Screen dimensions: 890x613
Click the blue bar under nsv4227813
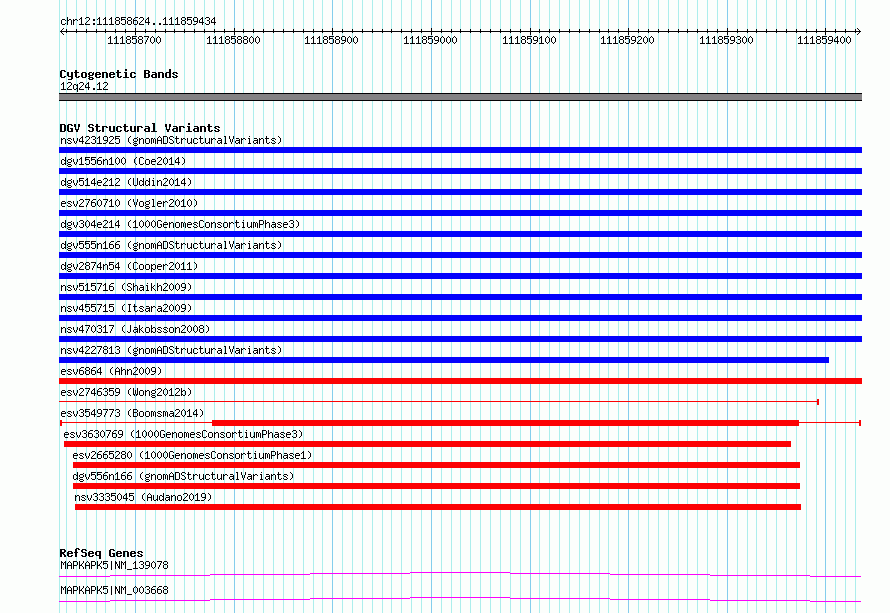444,360
